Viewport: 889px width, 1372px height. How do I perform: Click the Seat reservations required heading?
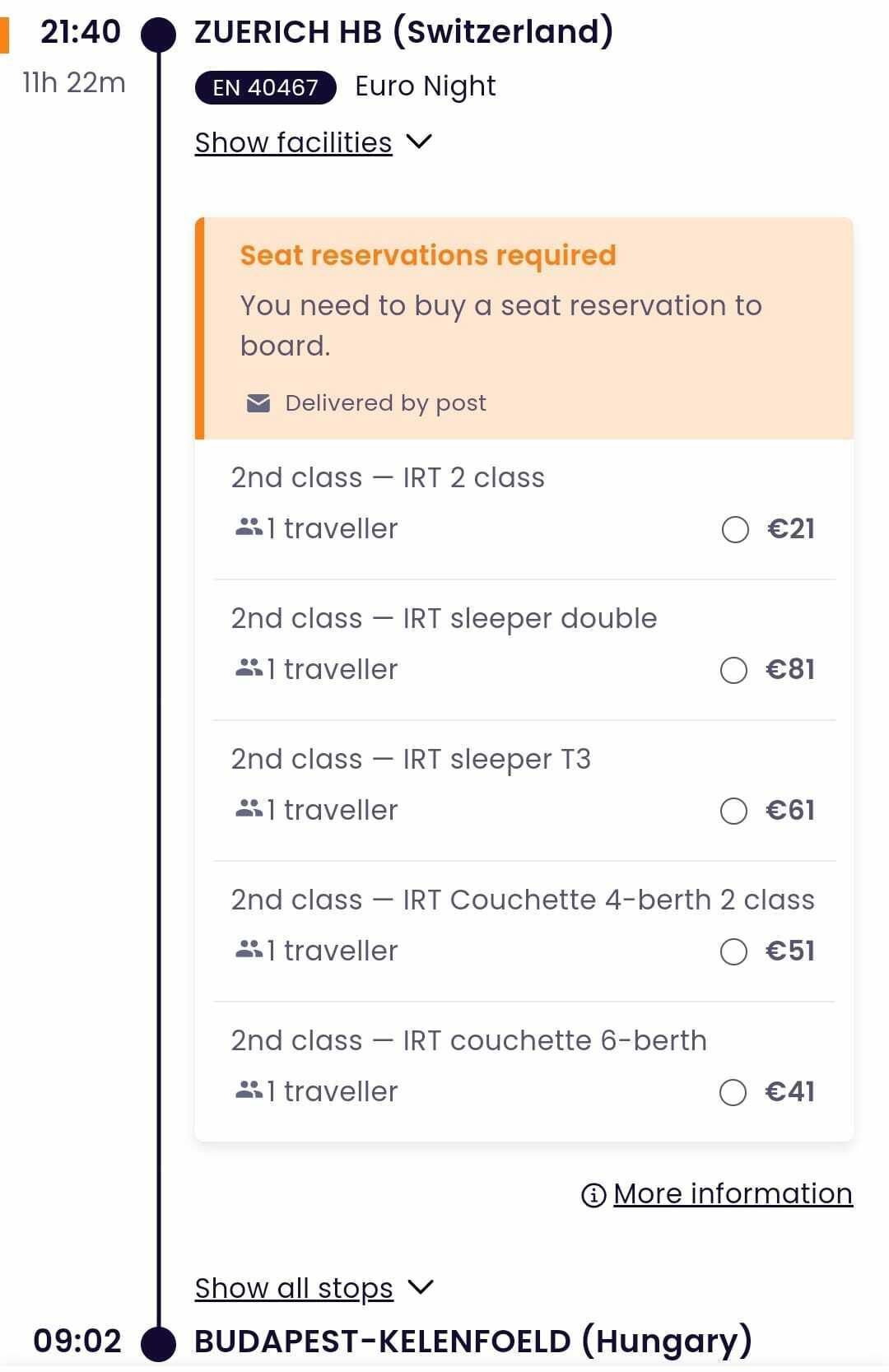428,255
